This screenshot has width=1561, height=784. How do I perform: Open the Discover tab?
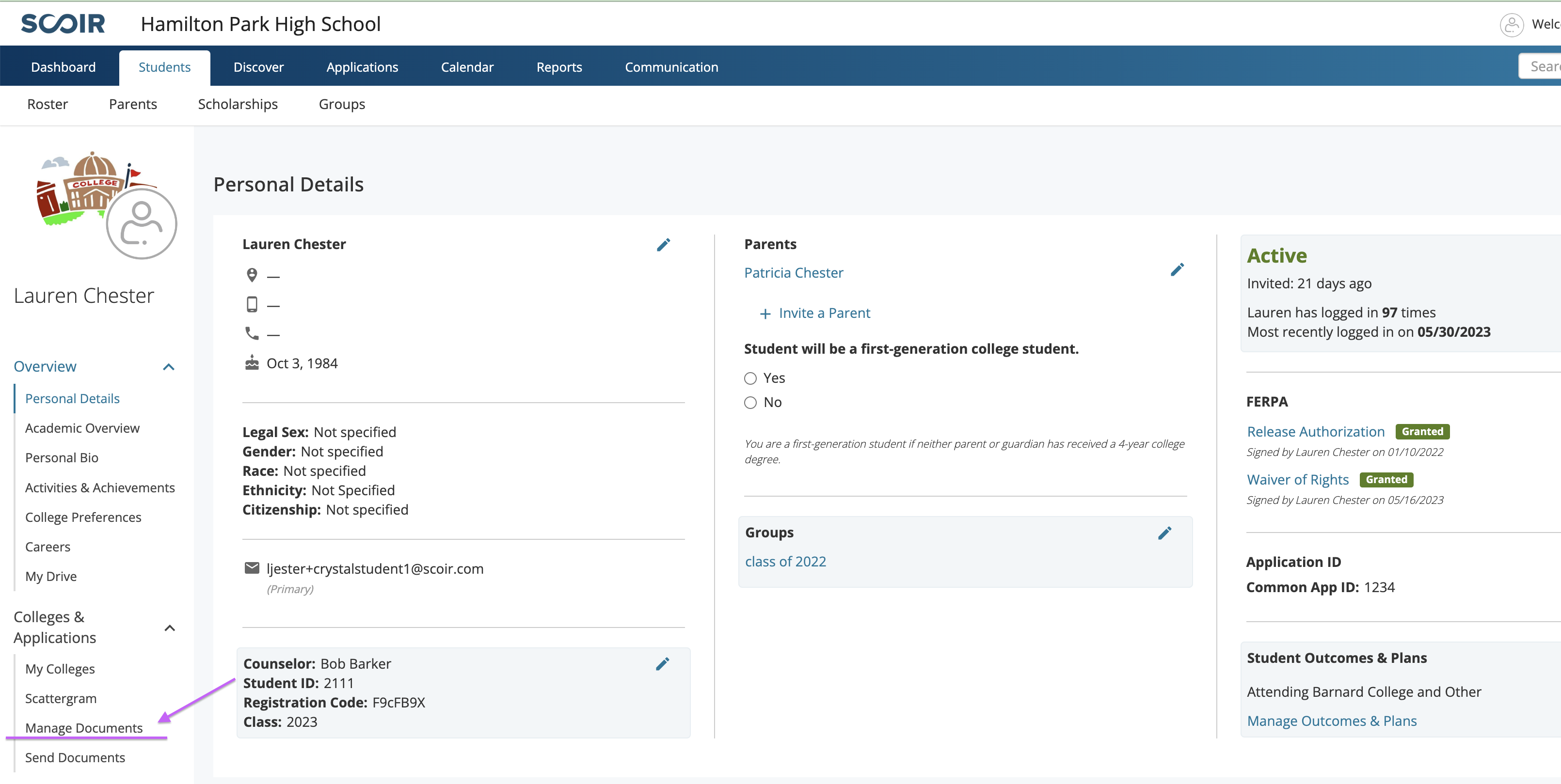click(x=258, y=67)
